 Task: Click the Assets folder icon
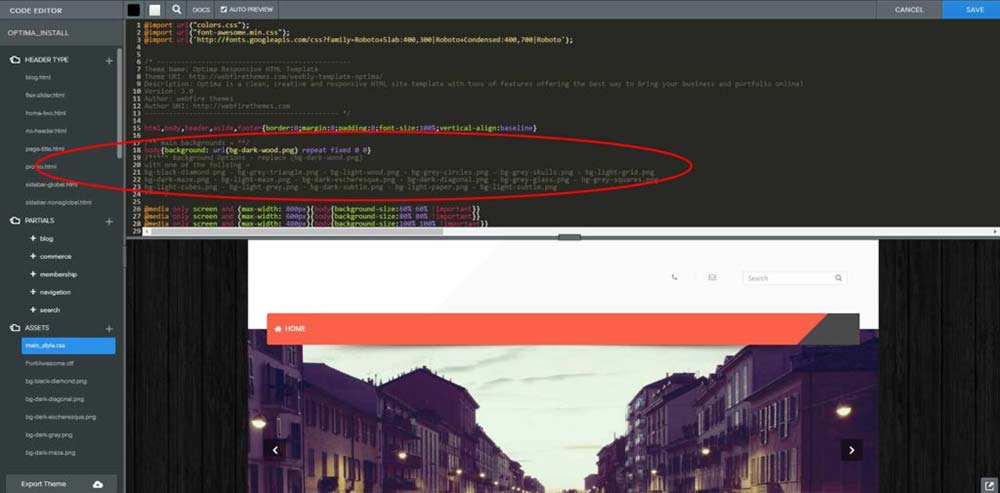click(15, 328)
